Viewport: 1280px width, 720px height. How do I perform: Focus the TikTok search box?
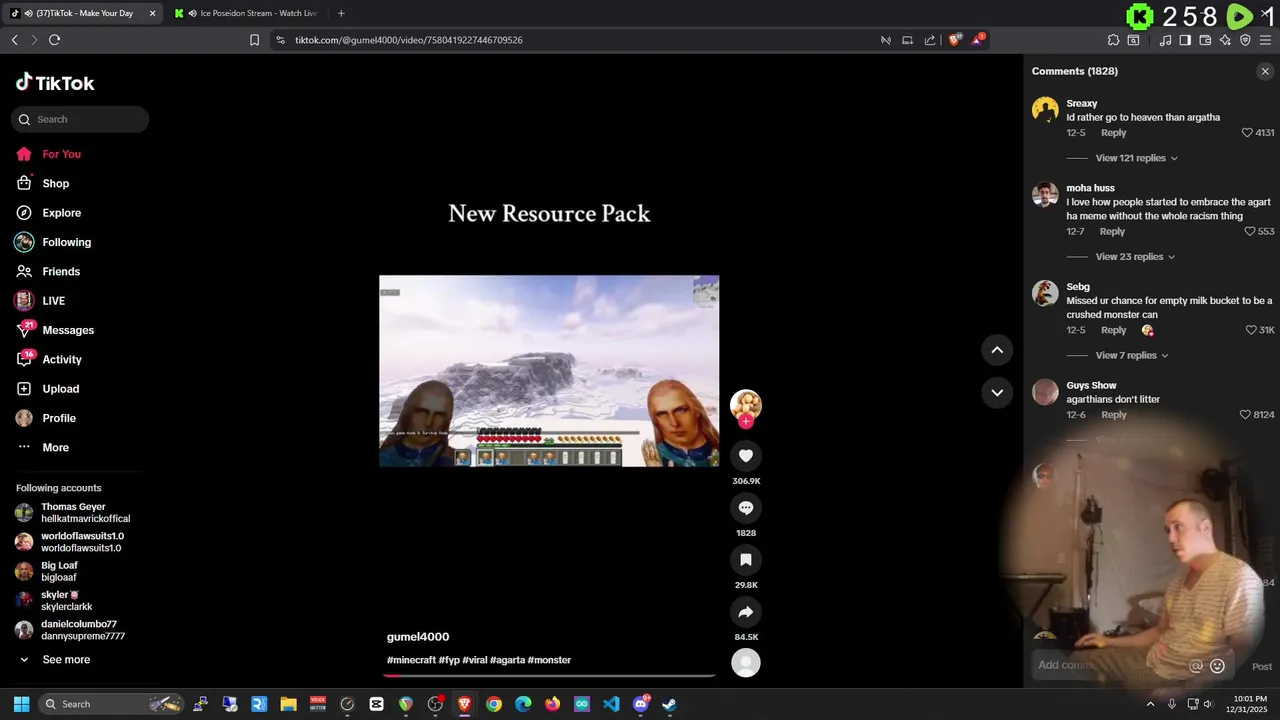coord(80,119)
